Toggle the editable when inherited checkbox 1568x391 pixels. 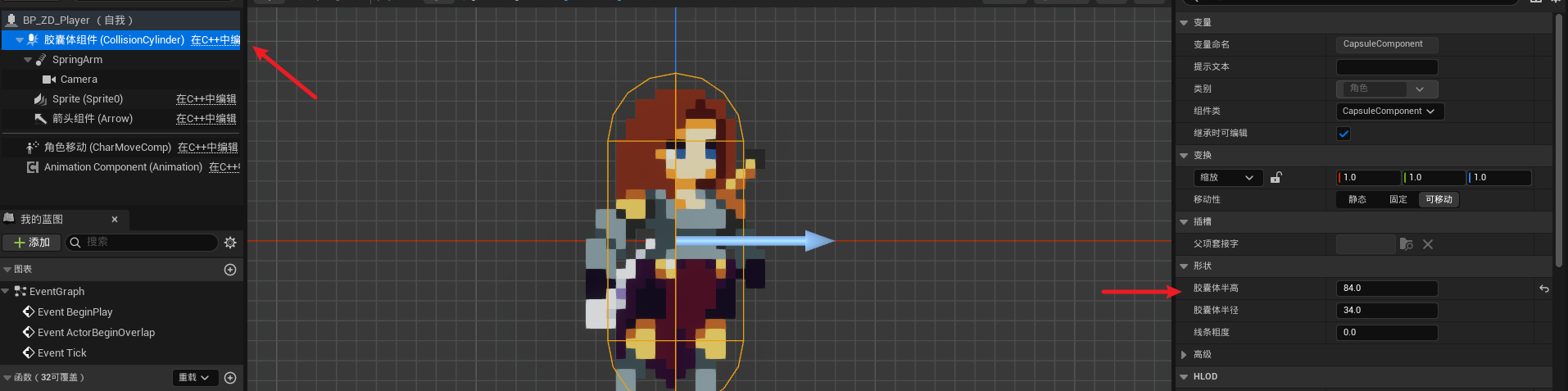point(1344,134)
